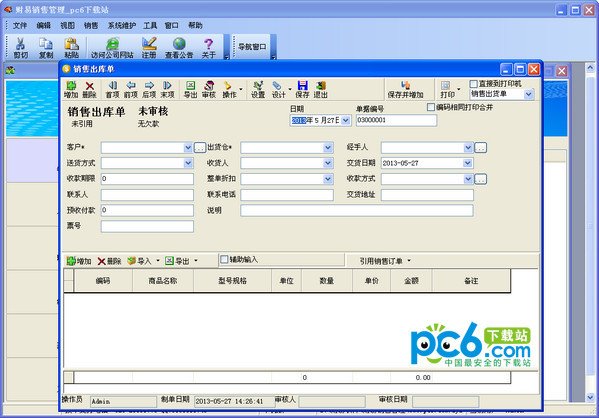The image size is (599, 418).
Task: Jump to last record with 末项
Action: [x=167, y=90]
